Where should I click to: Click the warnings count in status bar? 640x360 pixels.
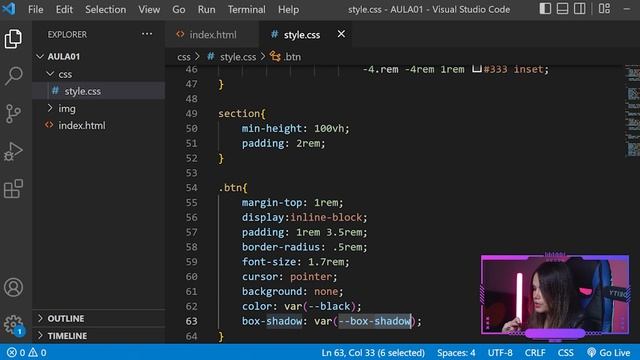[x=37, y=352]
